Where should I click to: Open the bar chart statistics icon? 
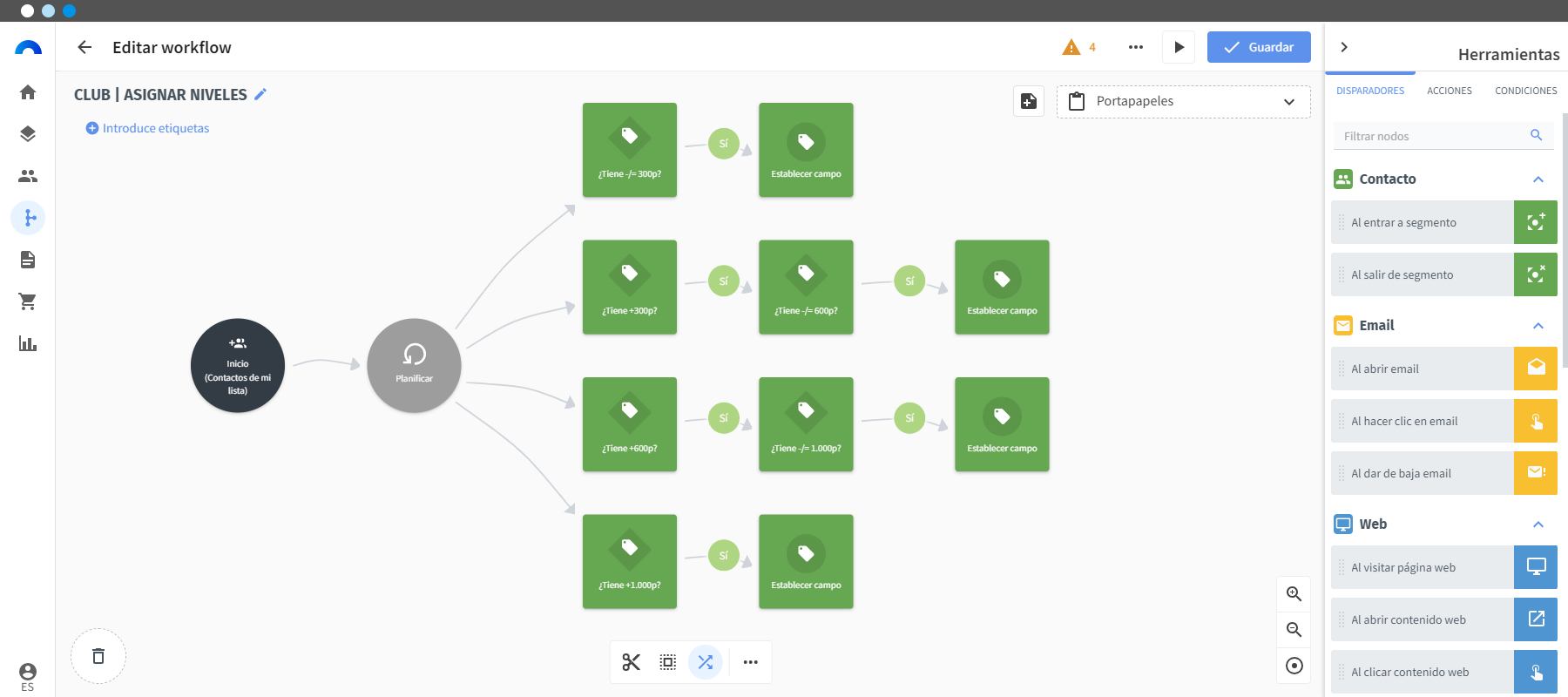[28, 343]
